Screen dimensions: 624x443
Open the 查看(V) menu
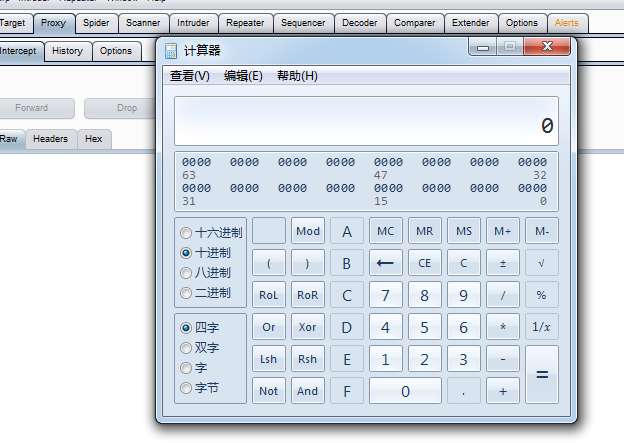pos(189,76)
